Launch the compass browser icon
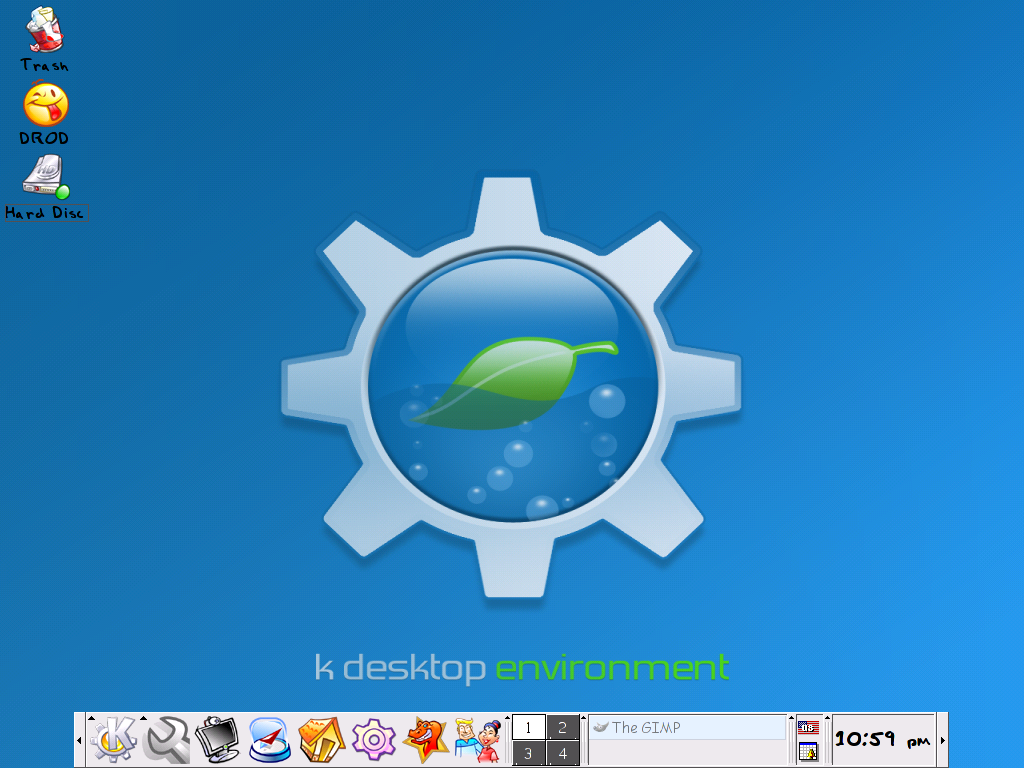The image size is (1024, 768). click(270, 740)
